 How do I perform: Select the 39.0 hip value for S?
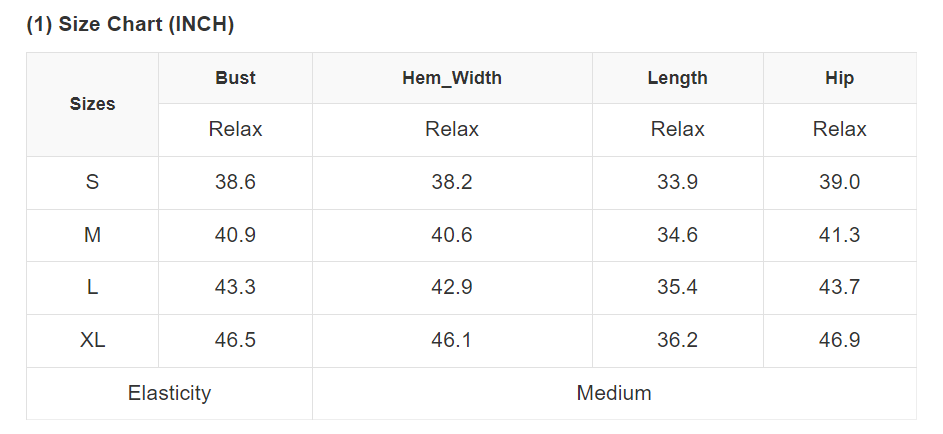(x=839, y=182)
